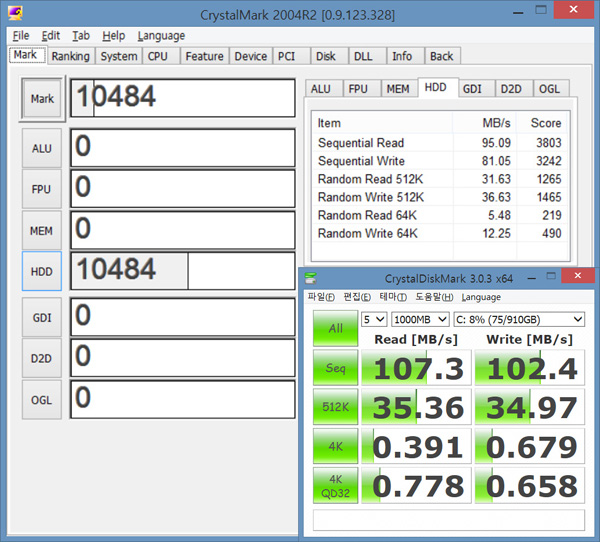Viewport: 600px width, 542px height.
Task: Run the FPU benchmark button
Action: (42, 189)
